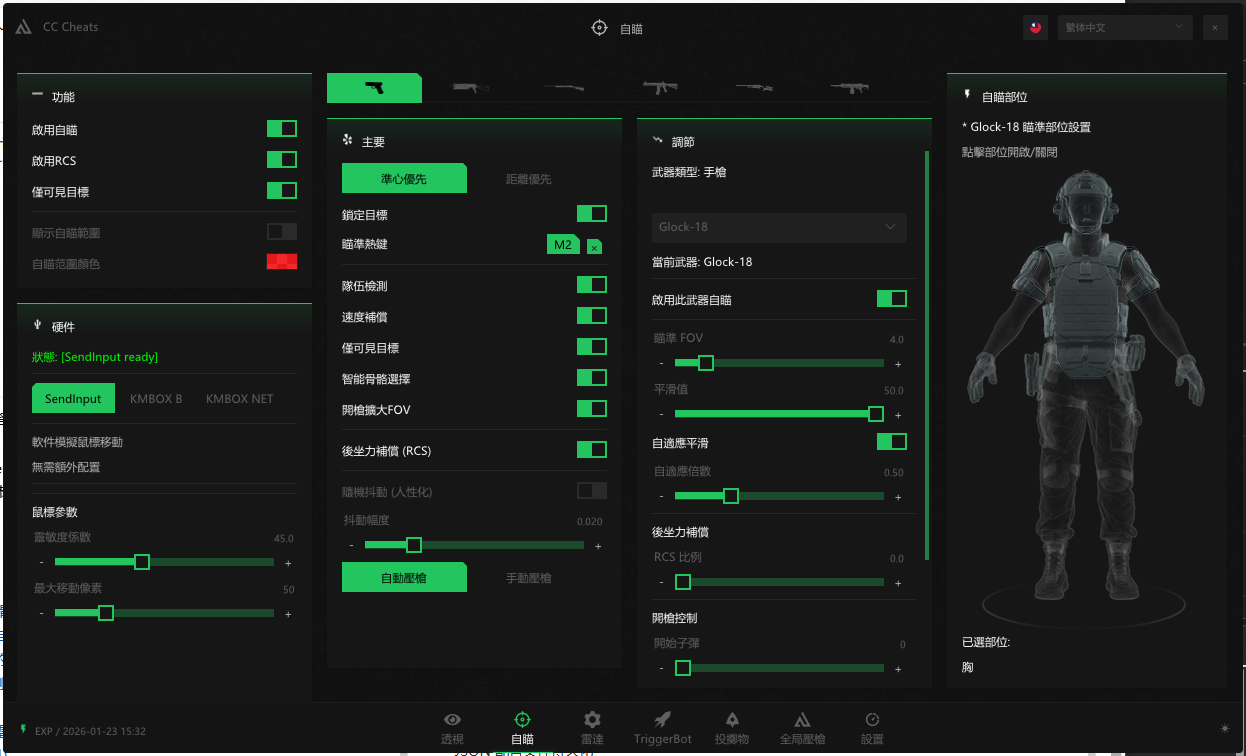The width and height of the screenshot is (1246, 756).
Task: Select the KMBOX NET hardware tab
Action: point(239,399)
